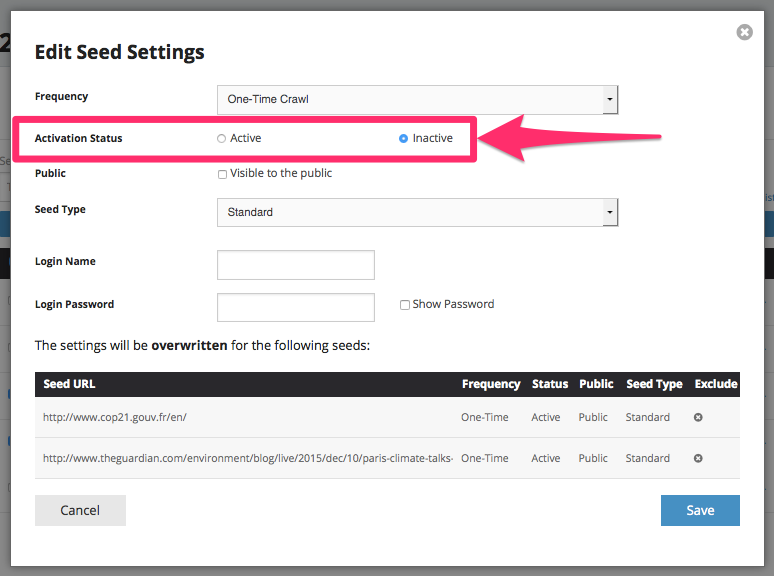Click the Seed Type column header
The image size is (774, 576).
point(654,384)
